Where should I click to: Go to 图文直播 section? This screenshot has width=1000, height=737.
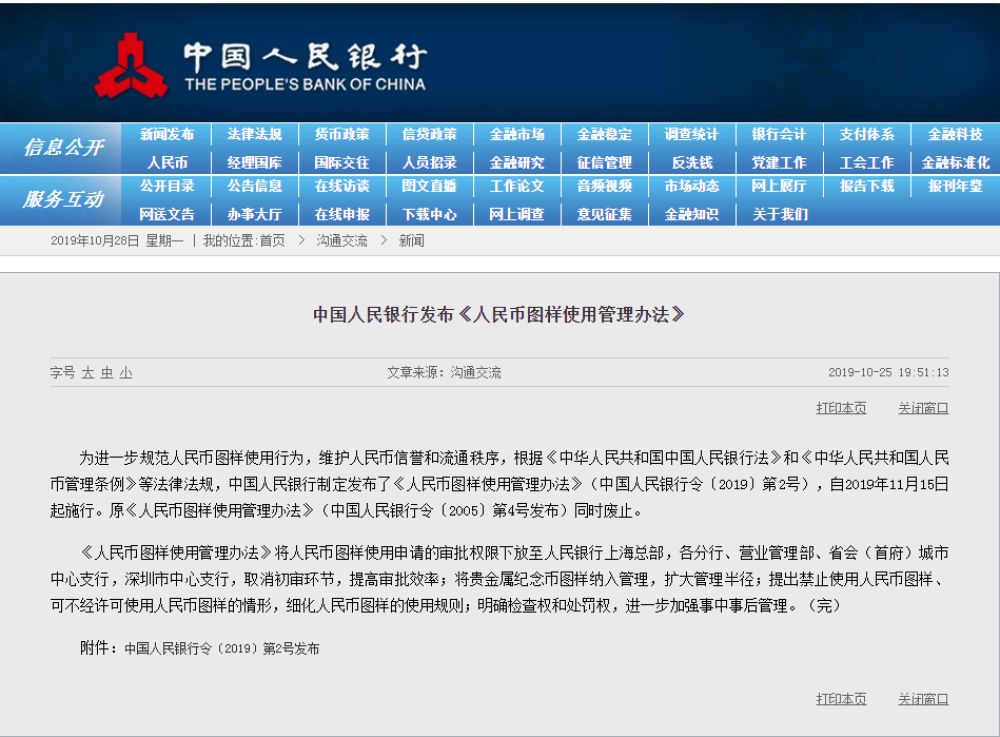pos(429,186)
